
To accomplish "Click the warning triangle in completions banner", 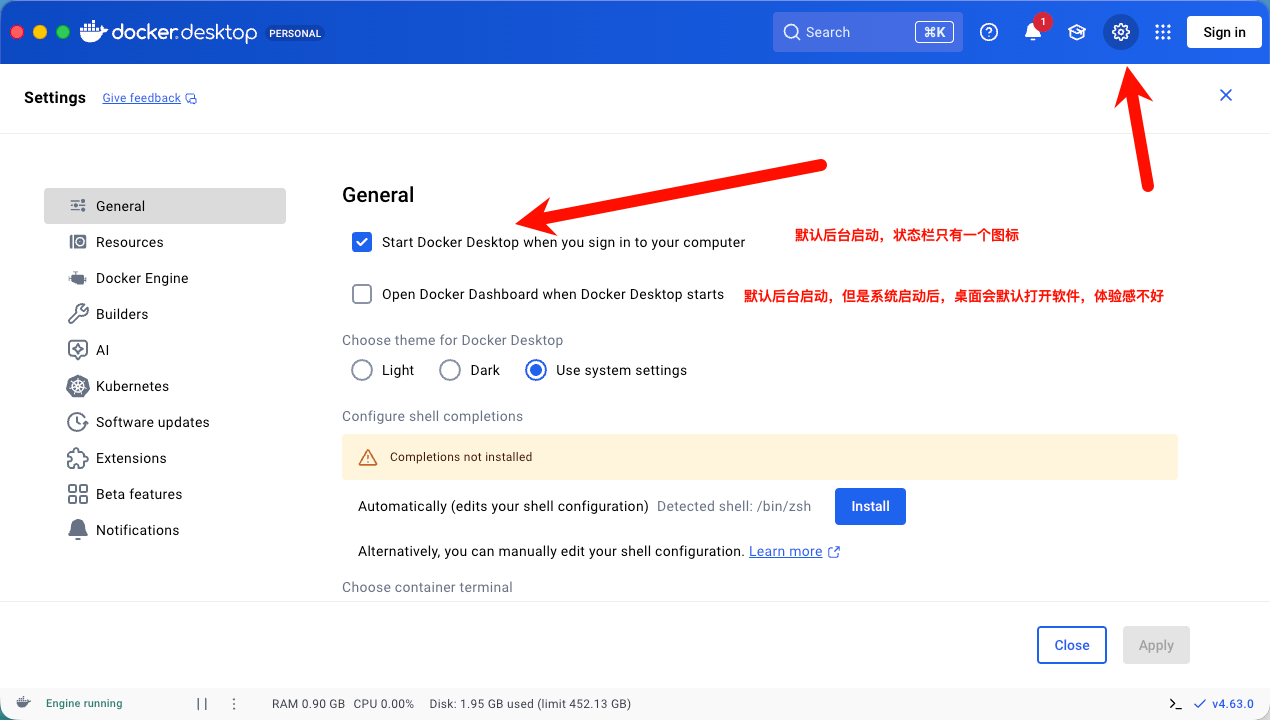I will [x=368, y=457].
